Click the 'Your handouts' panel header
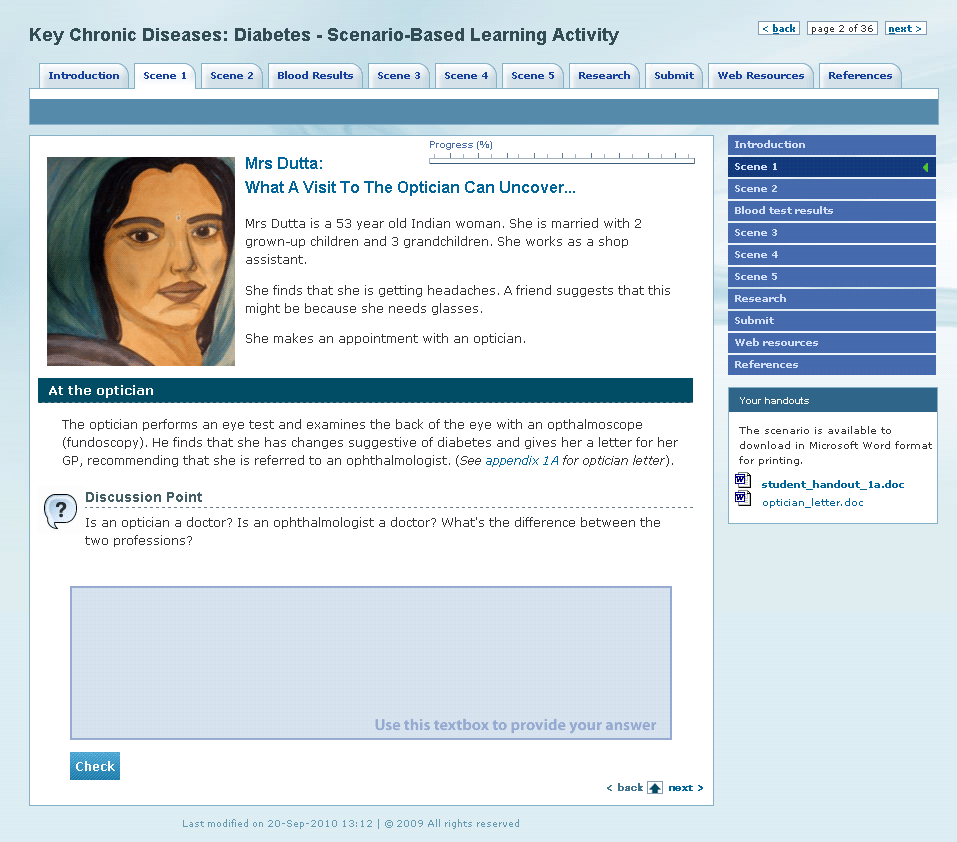 click(x=832, y=400)
